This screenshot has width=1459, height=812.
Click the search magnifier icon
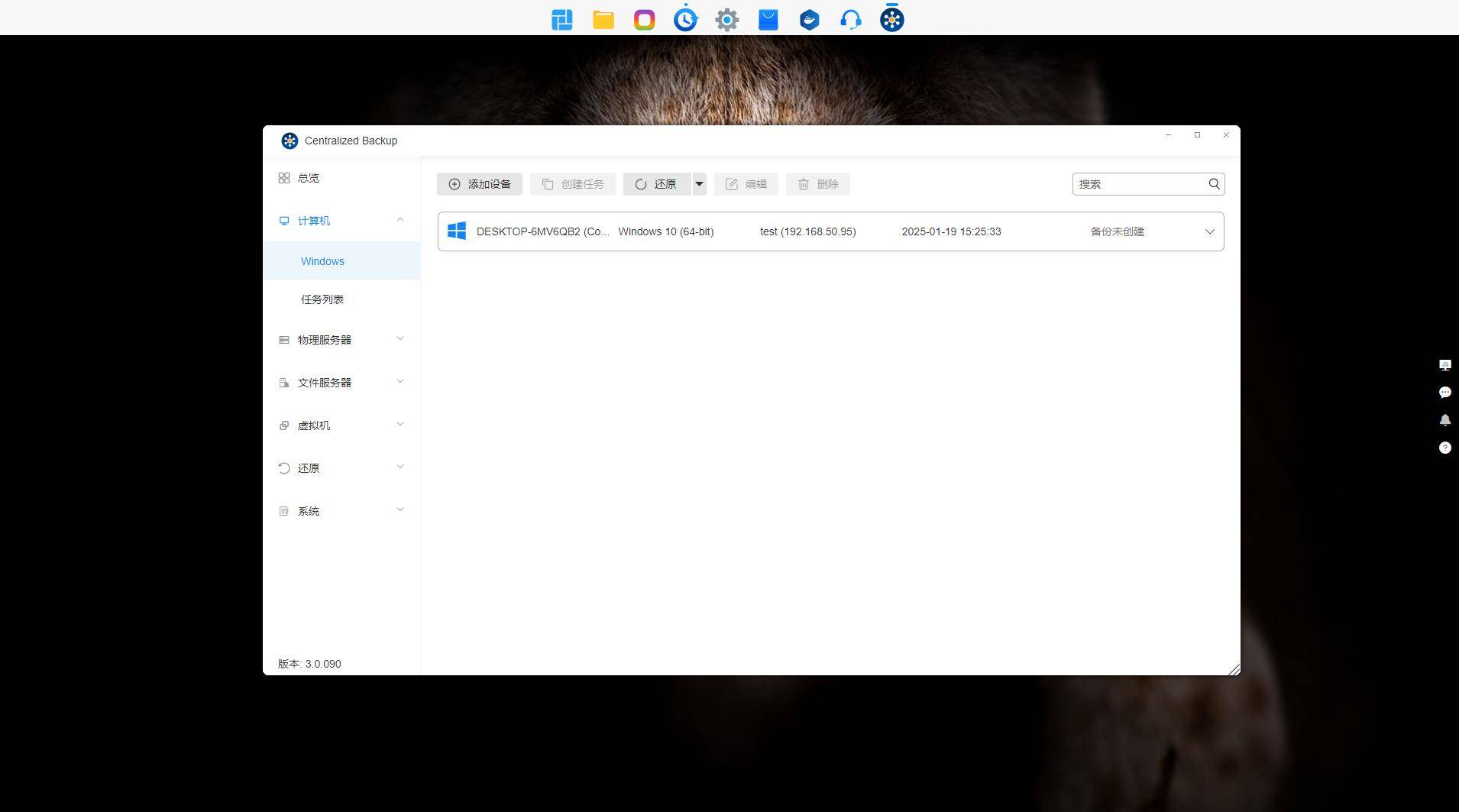[1214, 184]
